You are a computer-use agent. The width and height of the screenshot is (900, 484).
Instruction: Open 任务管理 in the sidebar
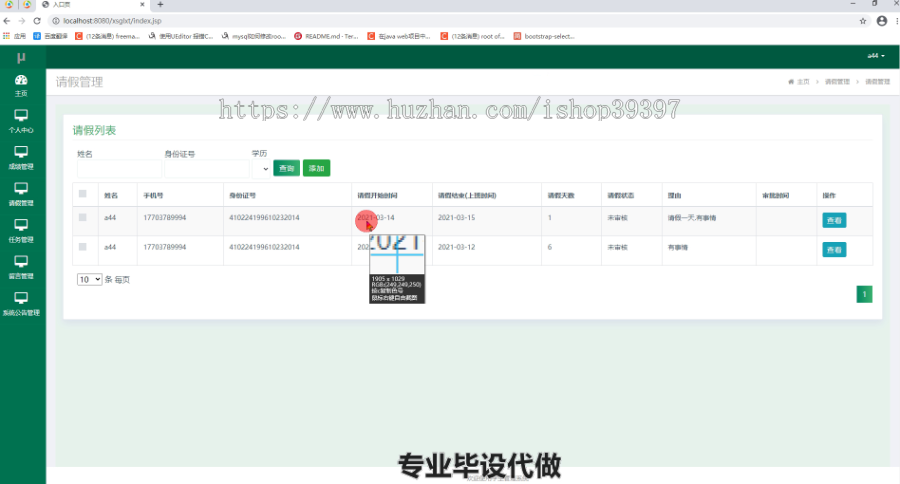pos(21,231)
